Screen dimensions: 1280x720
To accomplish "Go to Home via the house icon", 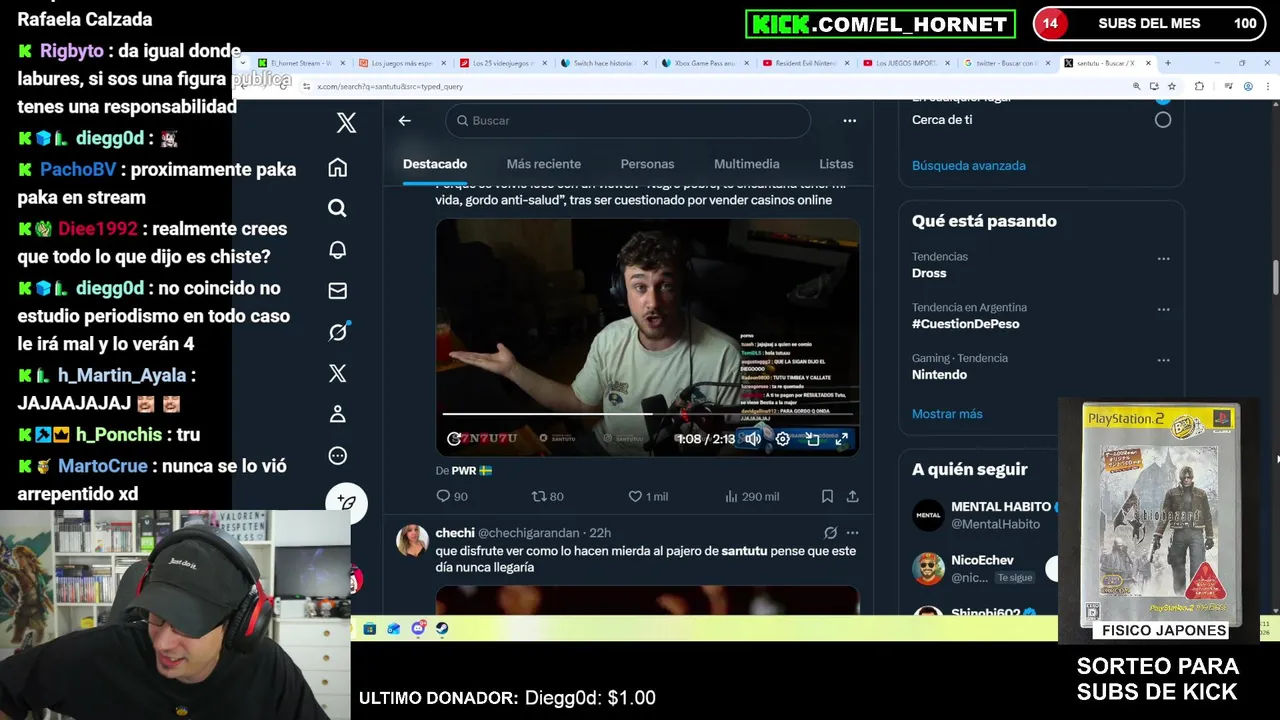I will tap(338, 167).
